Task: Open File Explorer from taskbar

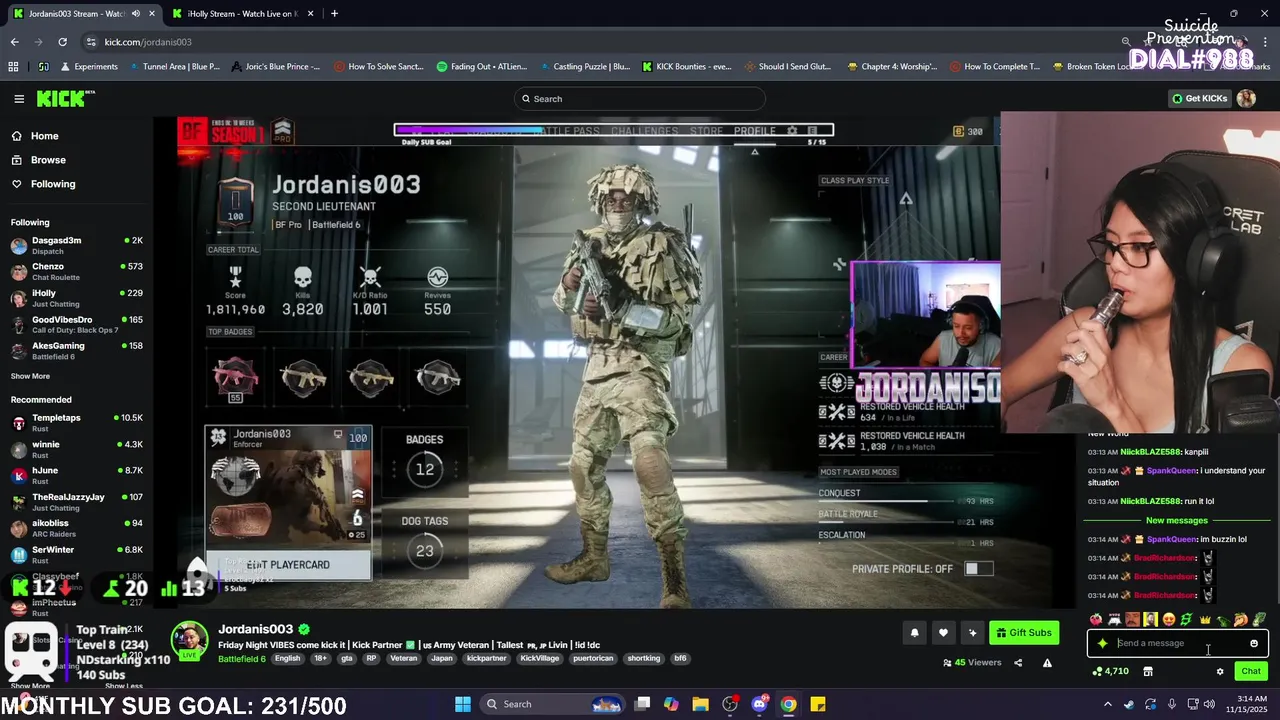Action: [x=700, y=704]
